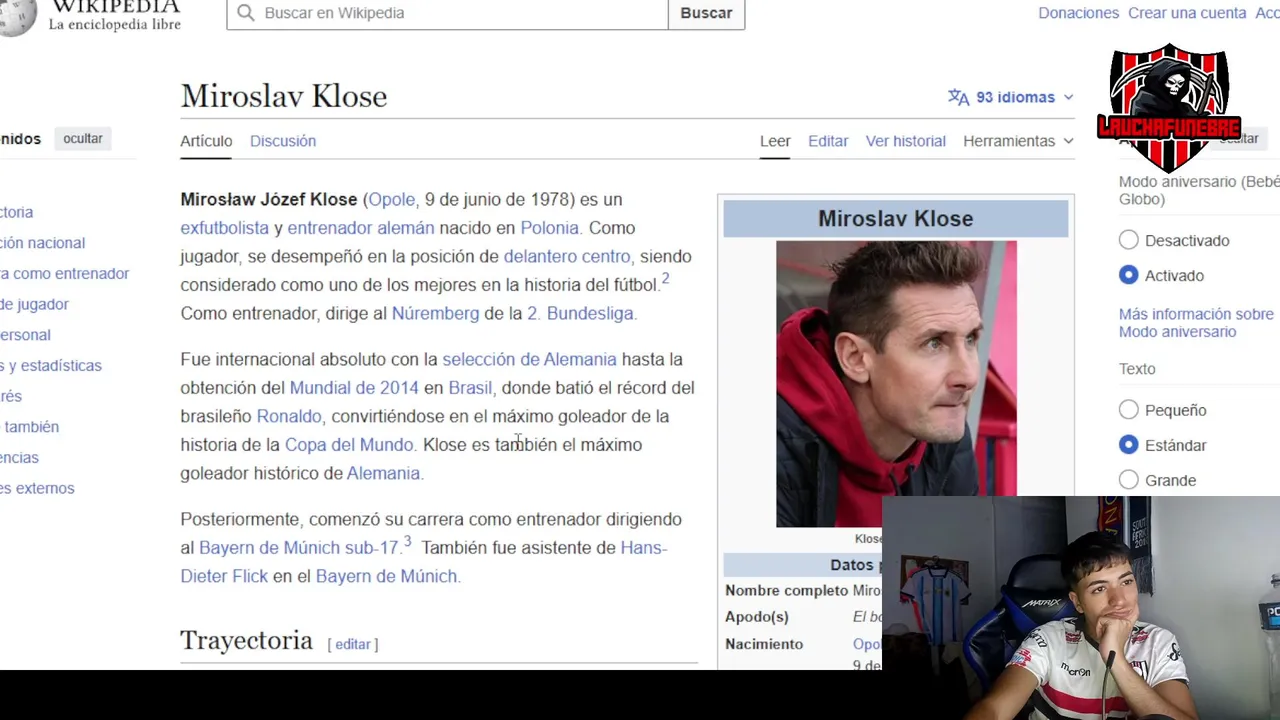Follow the exfutbolista link
Viewport: 1280px width, 720px height.
click(225, 228)
